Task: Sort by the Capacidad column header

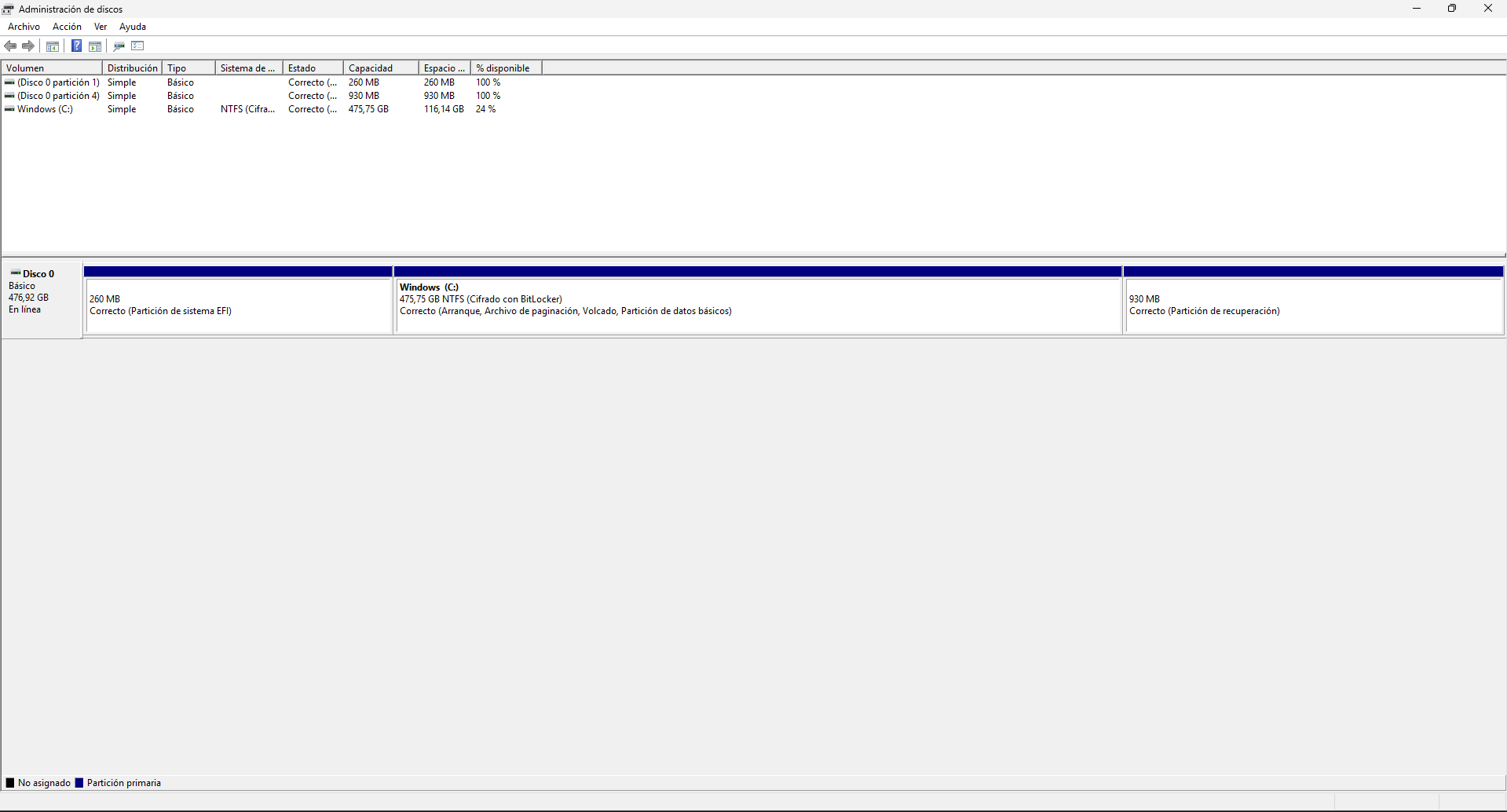Action: point(381,68)
